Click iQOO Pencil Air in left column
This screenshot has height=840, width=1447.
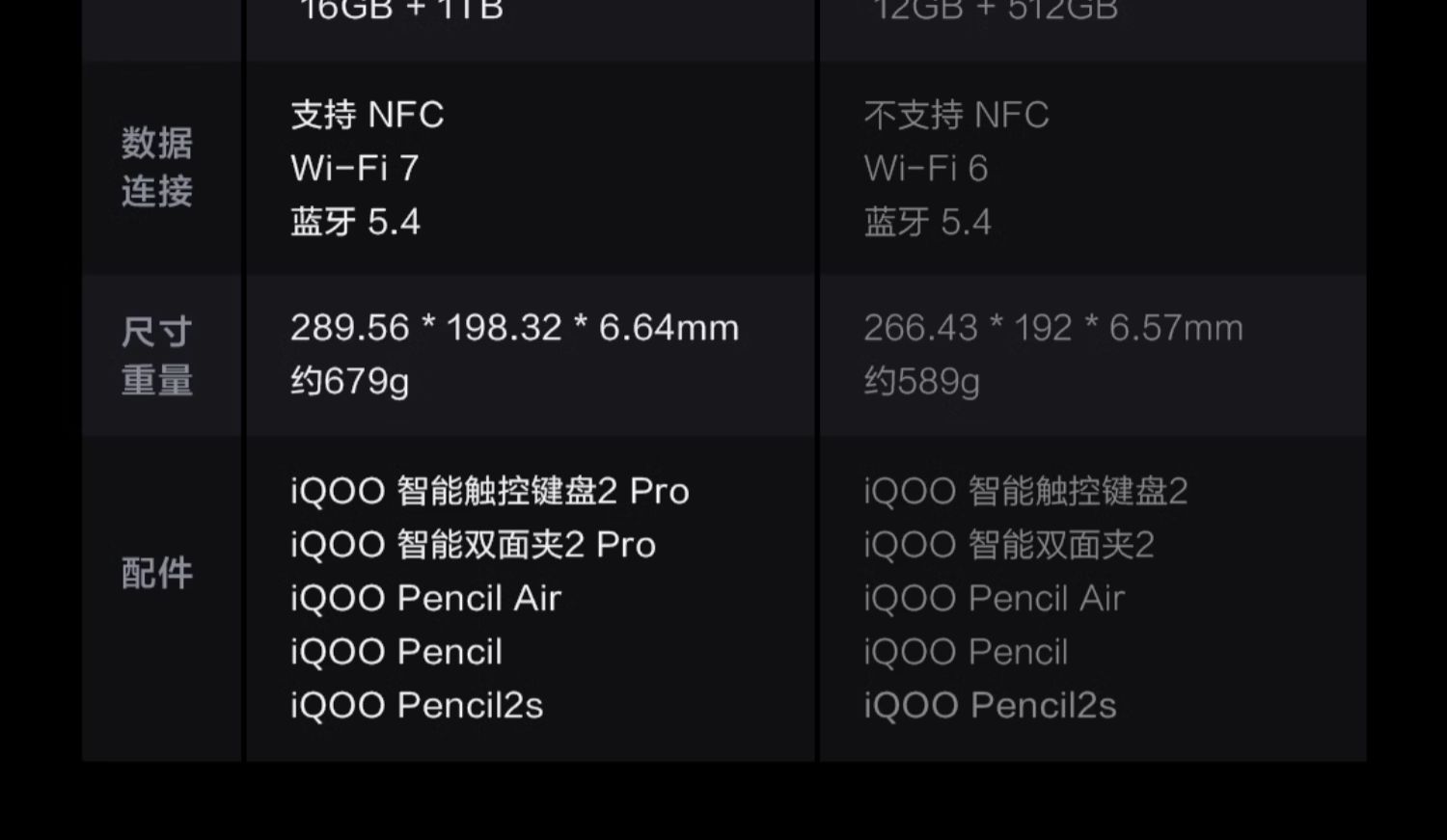[426, 598]
